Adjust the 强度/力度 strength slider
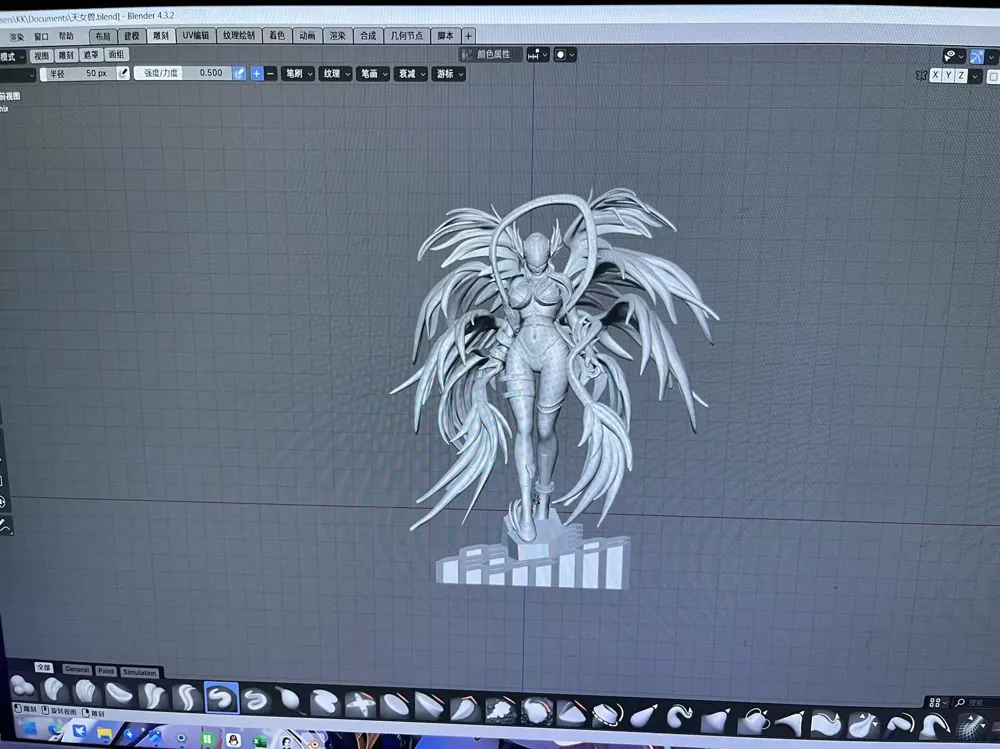The height and width of the screenshot is (749, 1000). click(183, 73)
